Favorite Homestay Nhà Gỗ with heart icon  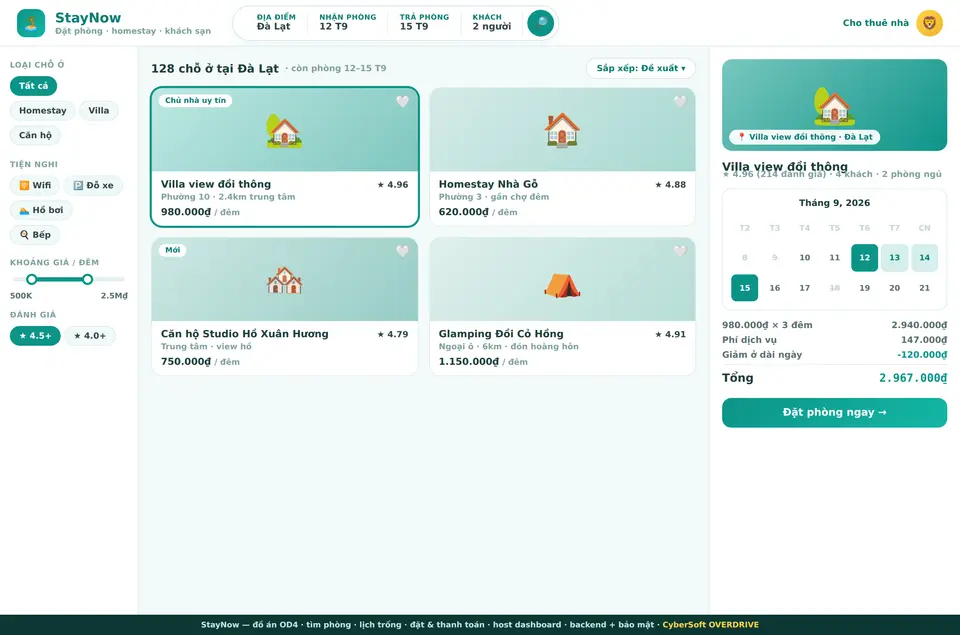pos(680,102)
